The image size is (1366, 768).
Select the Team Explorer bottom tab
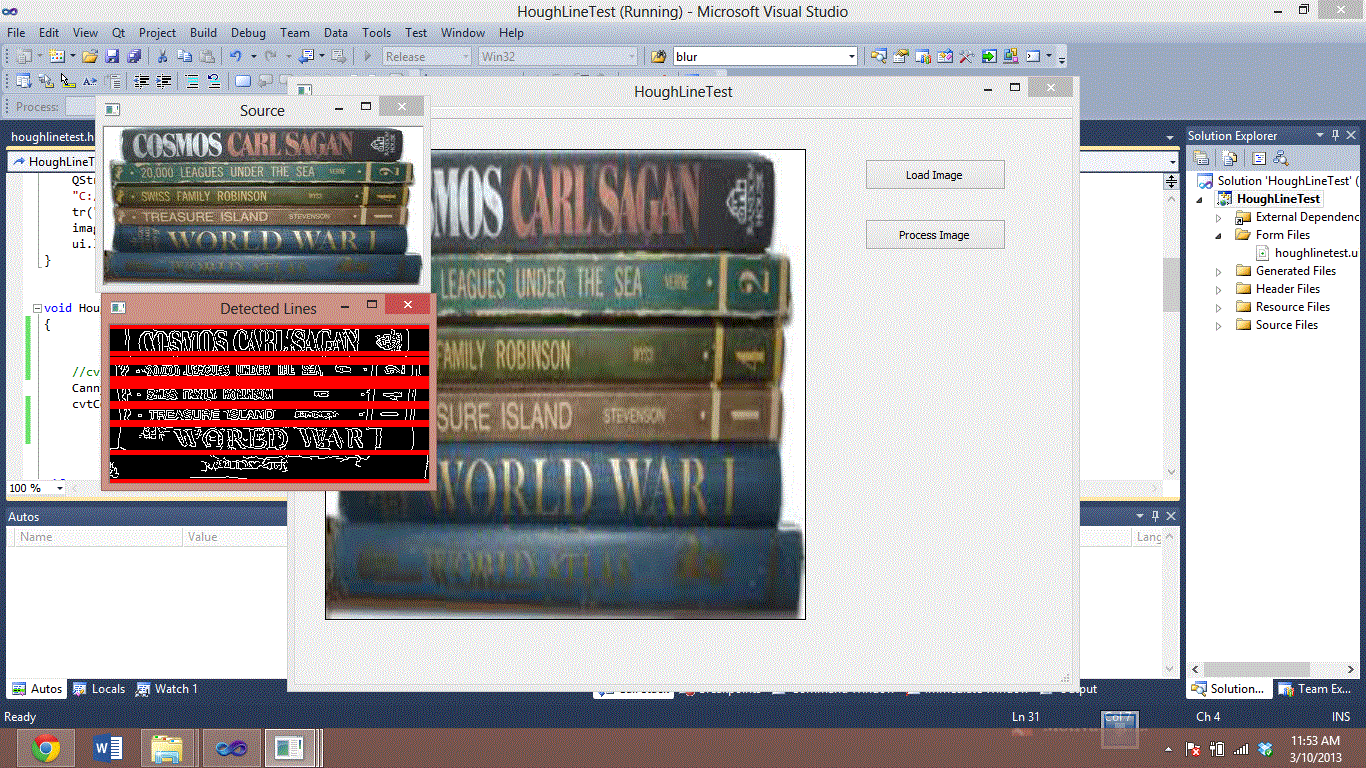coord(1317,689)
